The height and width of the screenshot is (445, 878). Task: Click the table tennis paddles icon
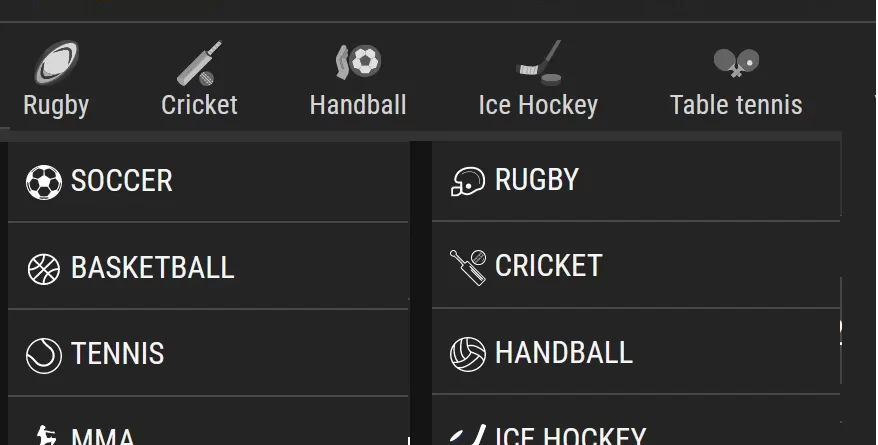pyautogui.click(x=736, y=62)
